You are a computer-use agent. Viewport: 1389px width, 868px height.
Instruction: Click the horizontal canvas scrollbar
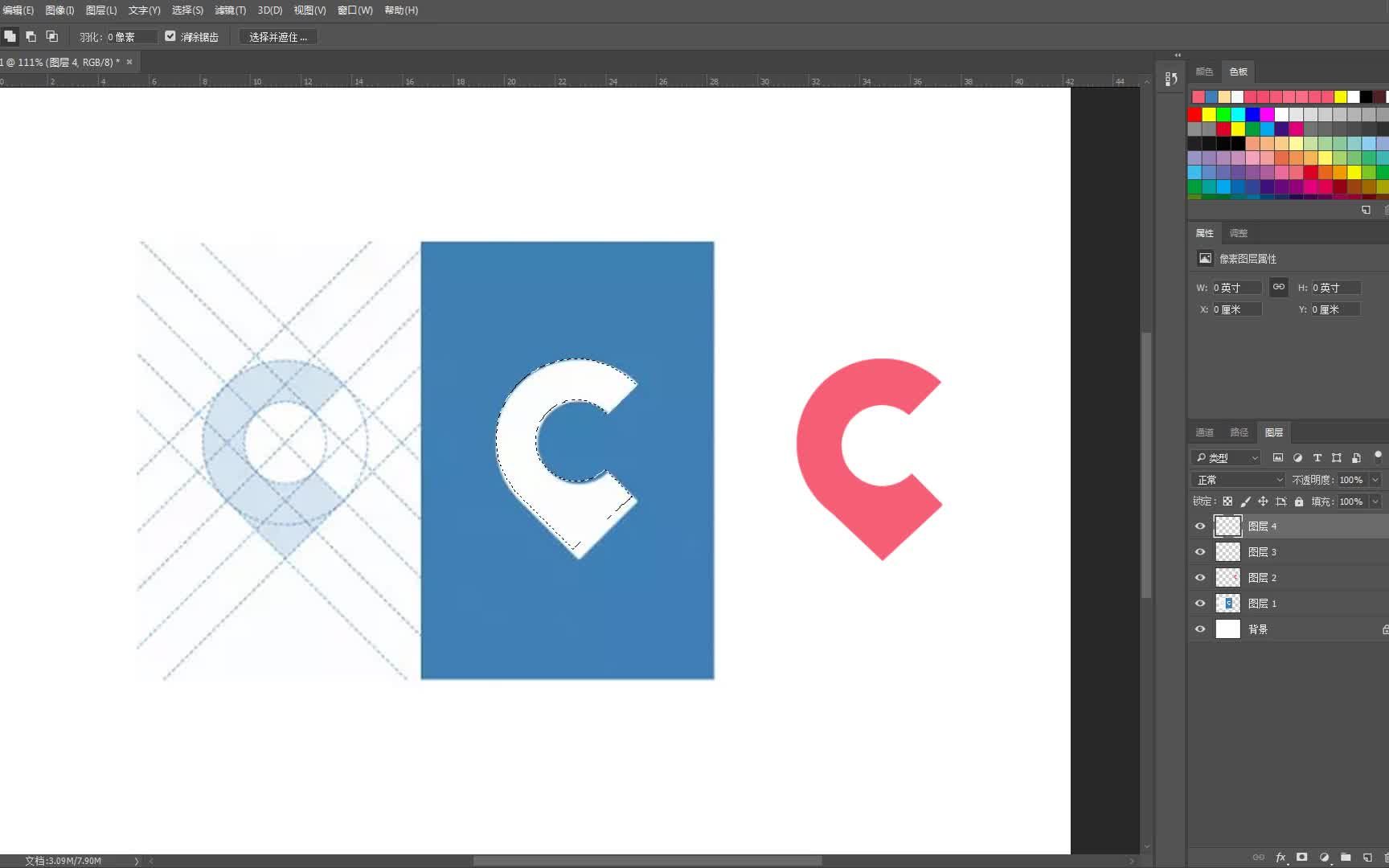(x=647, y=861)
